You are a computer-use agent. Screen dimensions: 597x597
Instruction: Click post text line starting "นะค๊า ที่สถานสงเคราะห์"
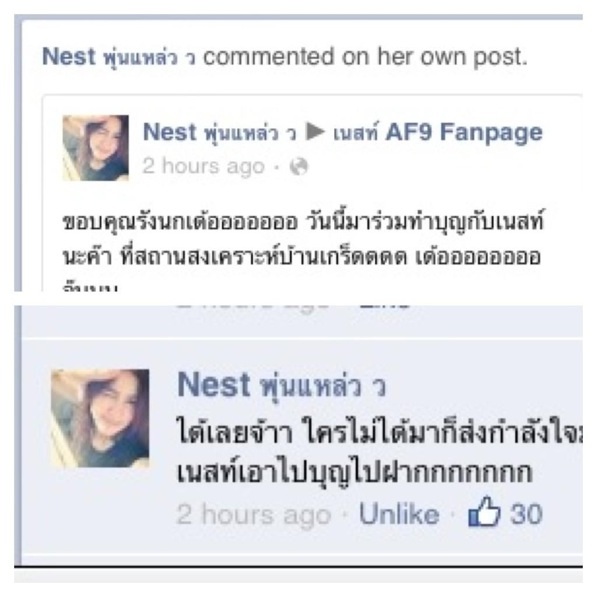pos(302,256)
